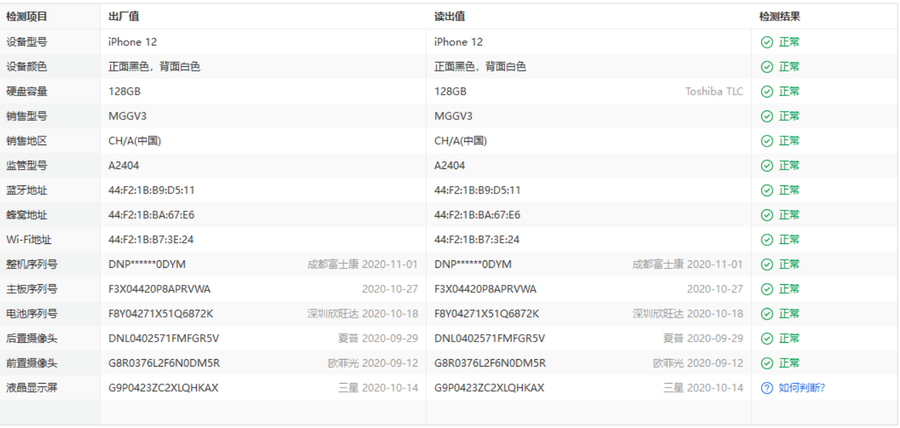Image resolution: width=900 pixels, height=428 pixels.
Task: Click read value F8Y04271X51Q6872K
Action: tap(487, 313)
